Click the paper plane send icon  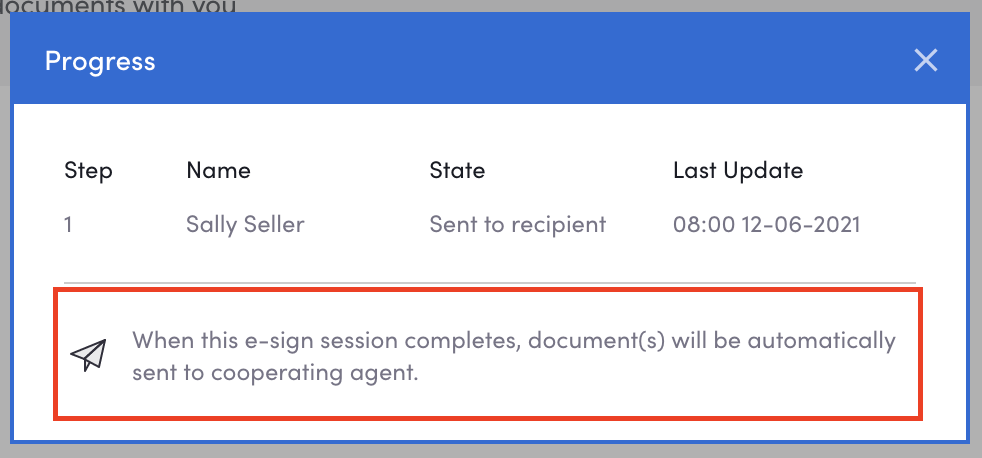88,355
